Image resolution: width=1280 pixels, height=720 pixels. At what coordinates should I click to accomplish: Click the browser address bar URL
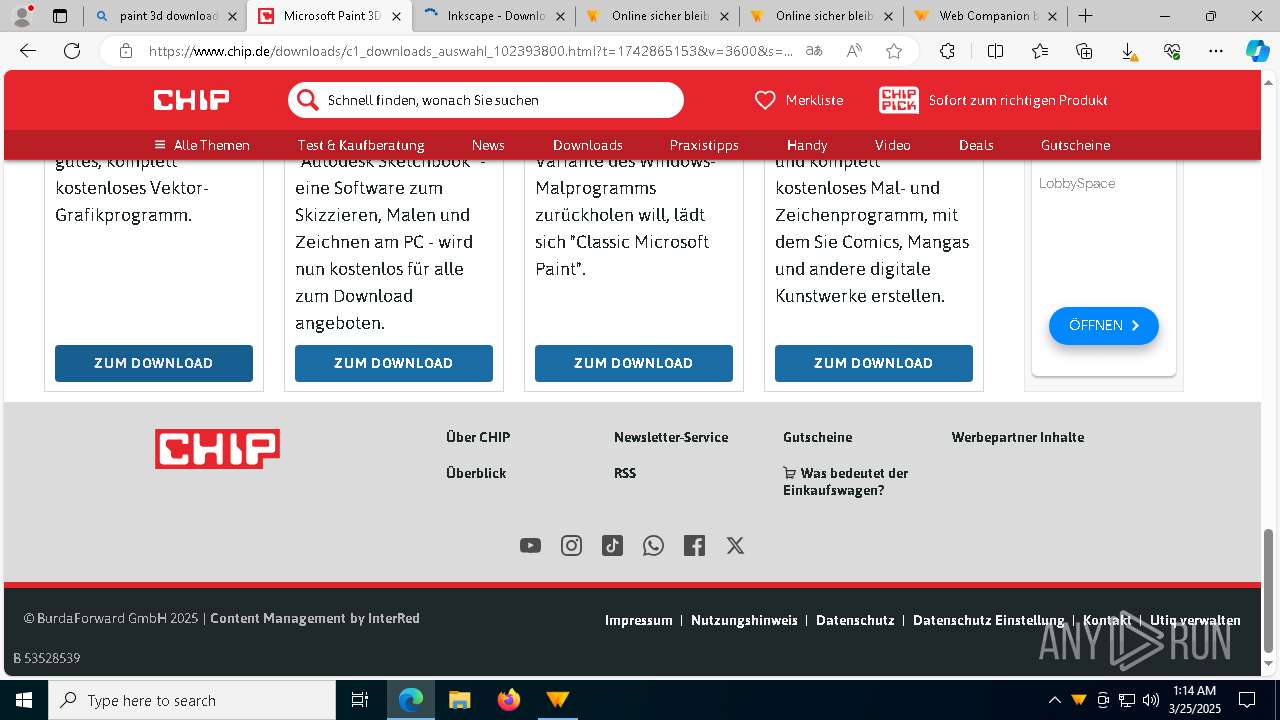(470, 51)
